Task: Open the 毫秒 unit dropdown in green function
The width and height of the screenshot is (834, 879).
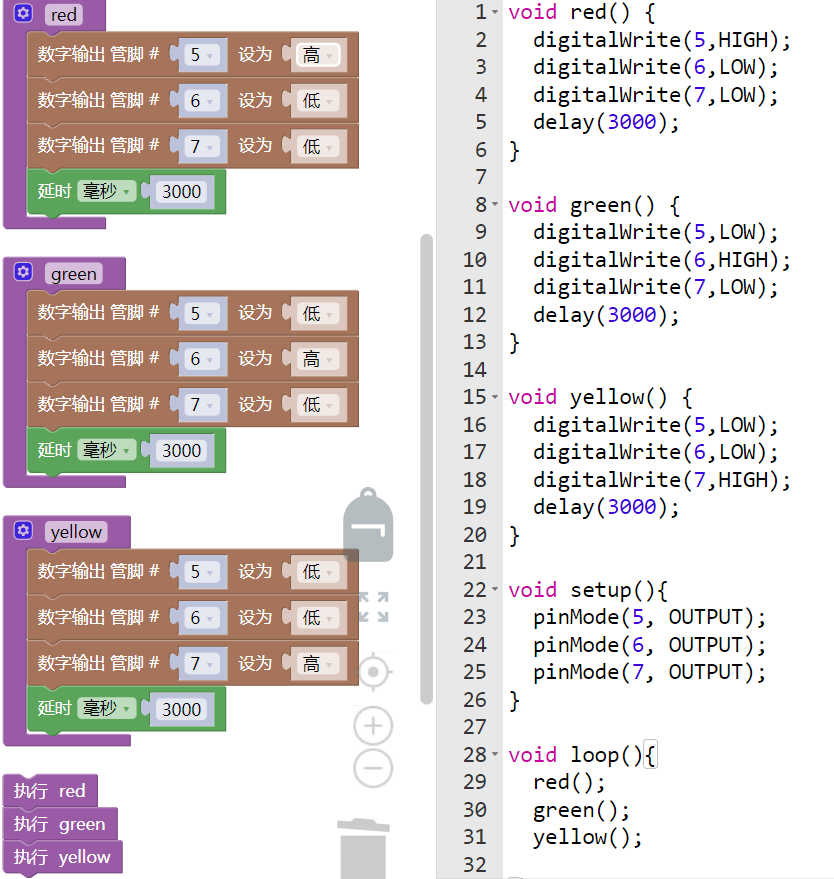Action: point(106,450)
